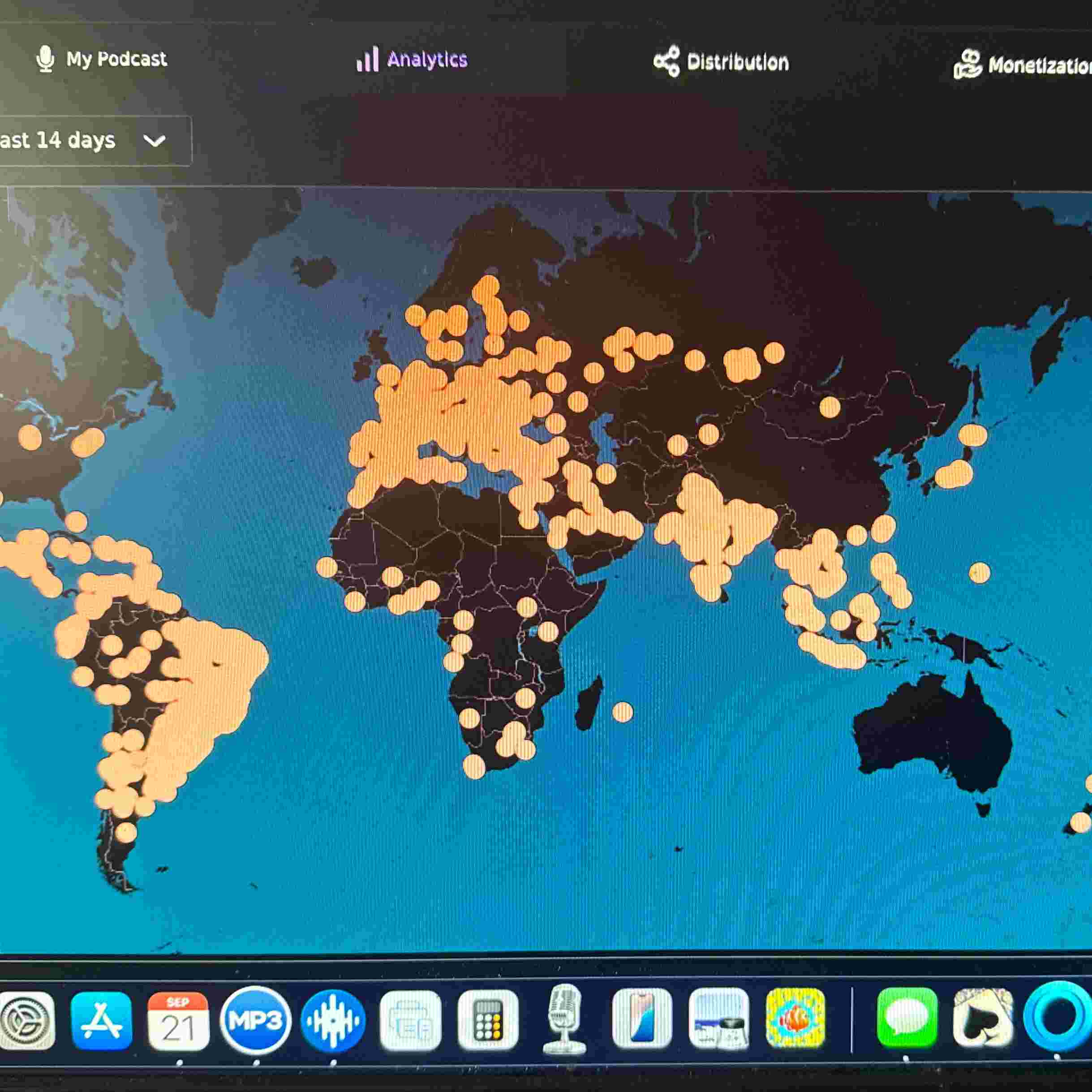Click the Monetization hand icon
This screenshot has width=1092, height=1092.
(x=967, y=64)
